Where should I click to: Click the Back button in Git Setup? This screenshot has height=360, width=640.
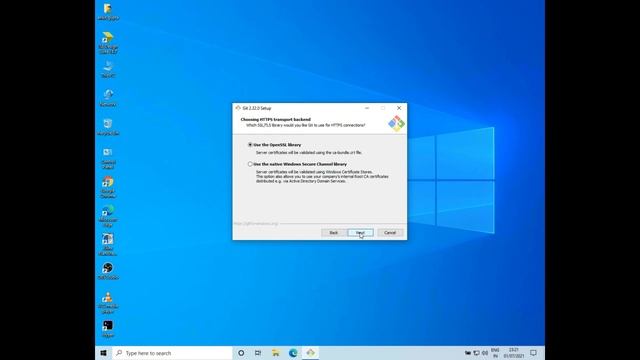click(333, 233)
